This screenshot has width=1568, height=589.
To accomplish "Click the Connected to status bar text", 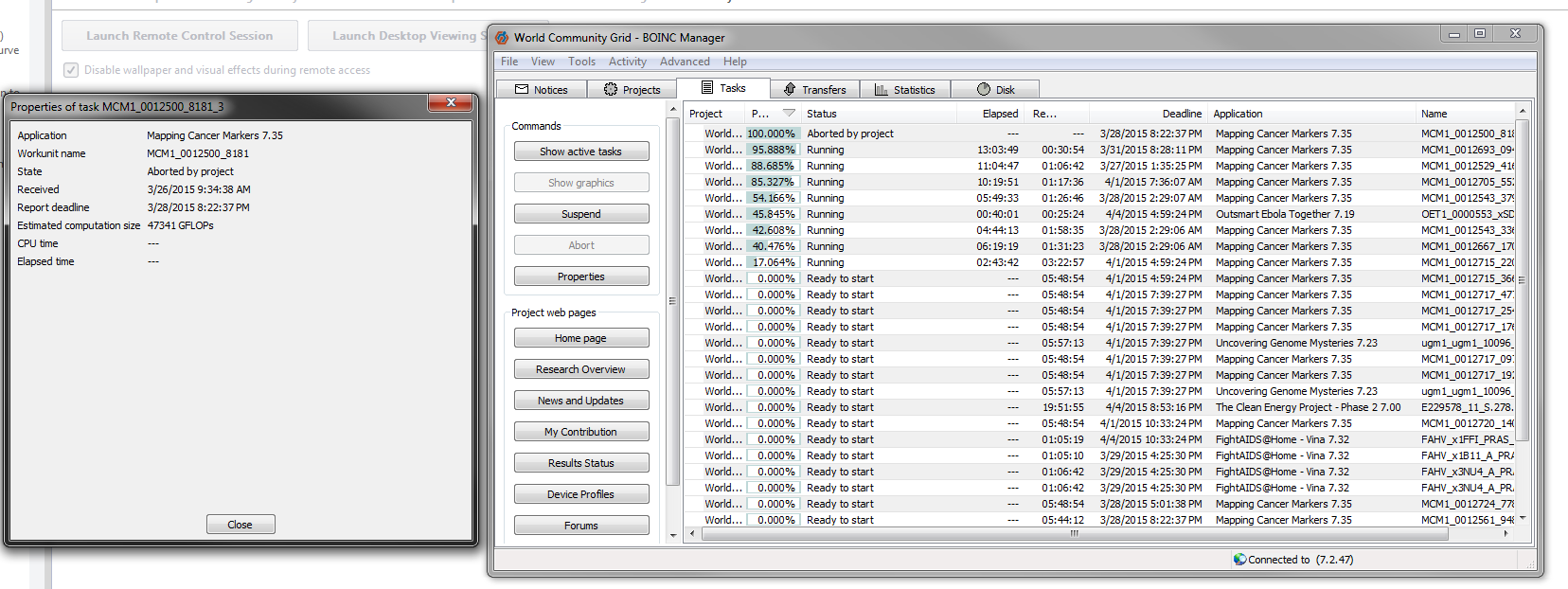I will pos(1300,560).
